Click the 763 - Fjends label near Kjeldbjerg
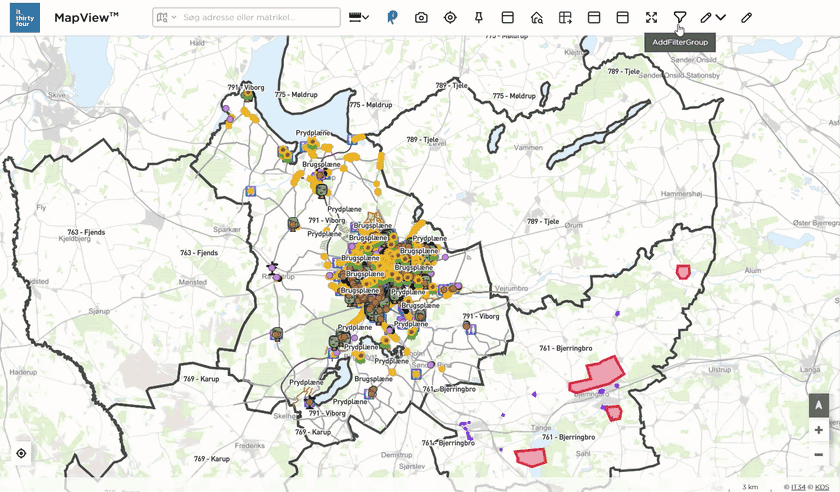 point(86,232)
